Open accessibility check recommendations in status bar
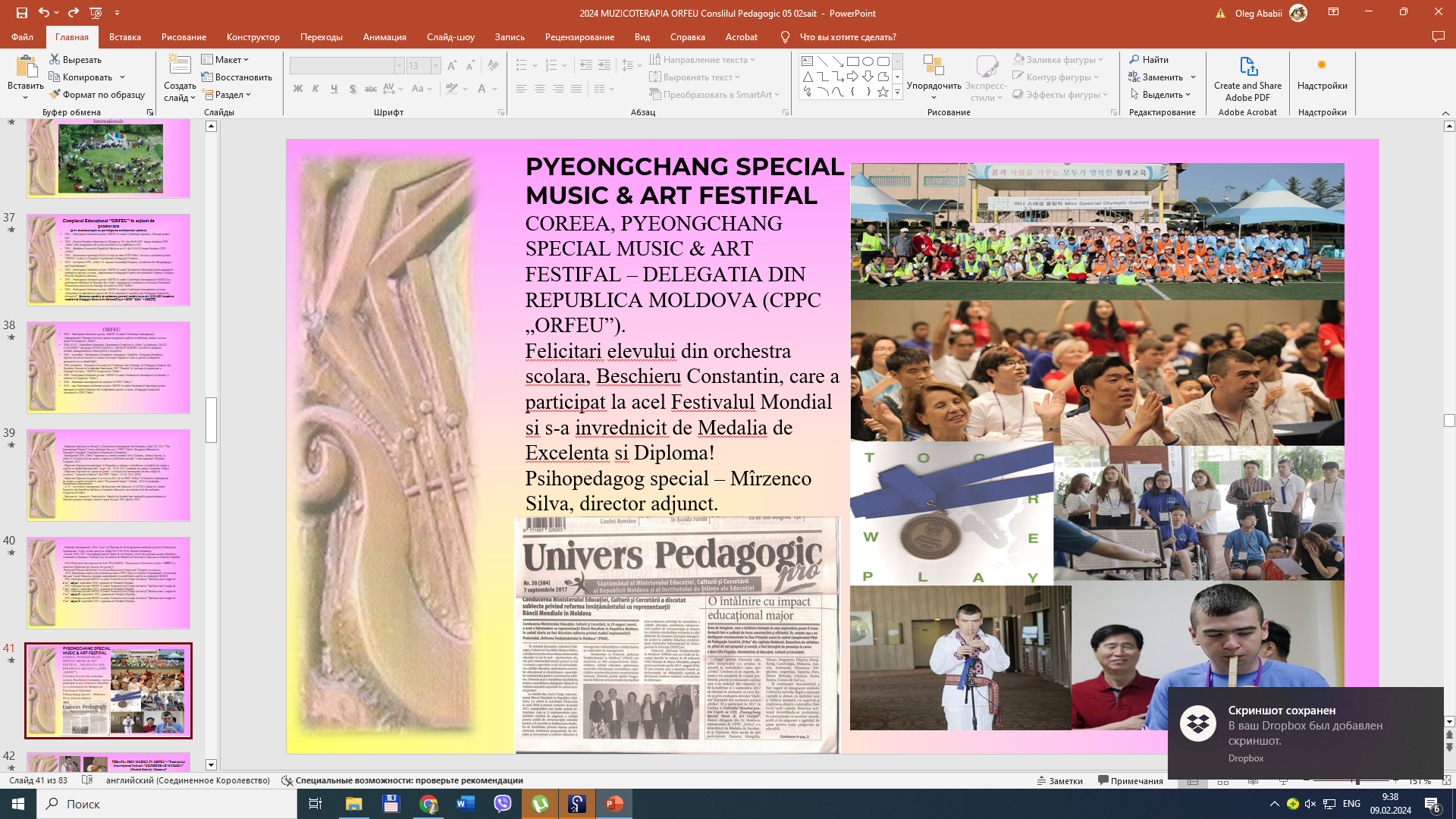 click(402, 780)
